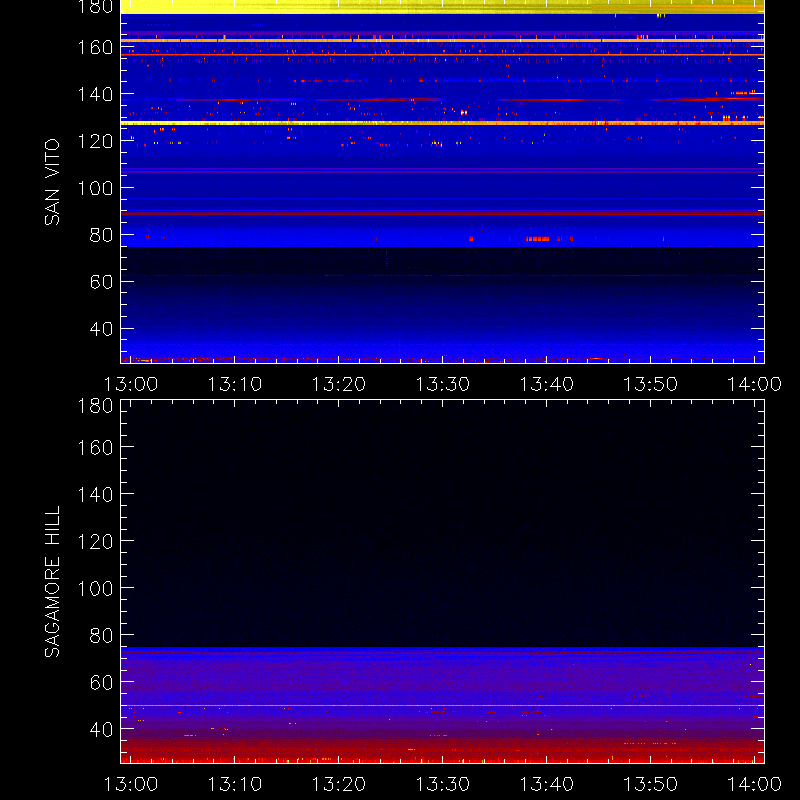Click 13:40 time label under Sagamore Hill plot
The width and height of the screenshot is (800, 800).
pos(546,784)
